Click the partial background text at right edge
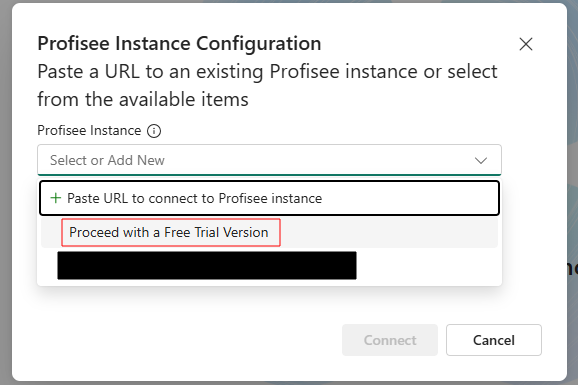This screenshot has height=385, width=578. click(x=572, y=268)
